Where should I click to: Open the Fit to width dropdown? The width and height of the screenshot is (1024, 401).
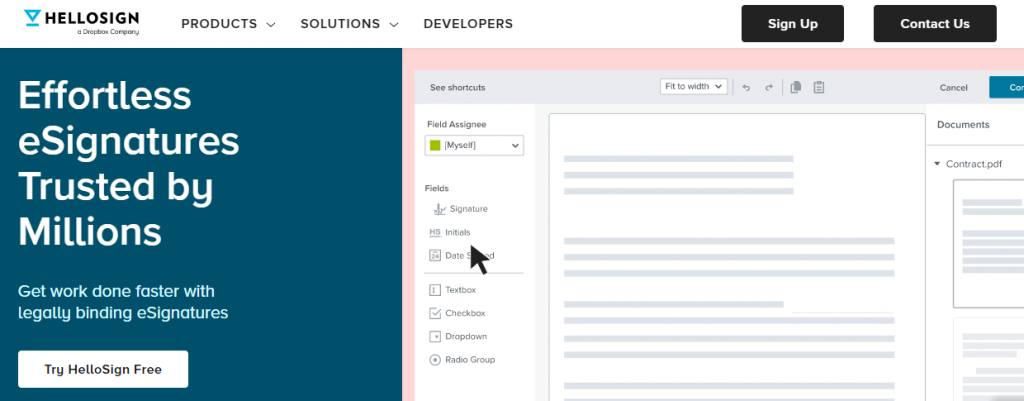pos(694,86)
